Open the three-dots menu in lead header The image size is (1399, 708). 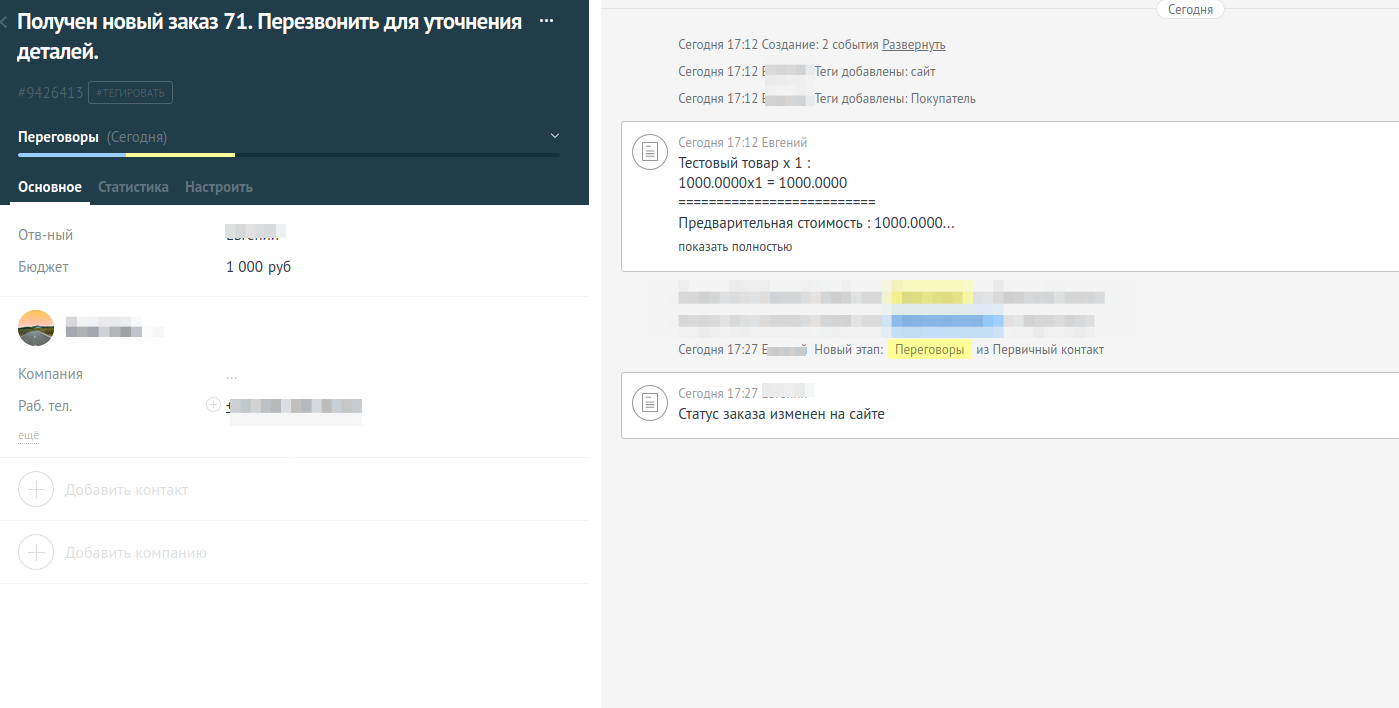tap(546, 21)
